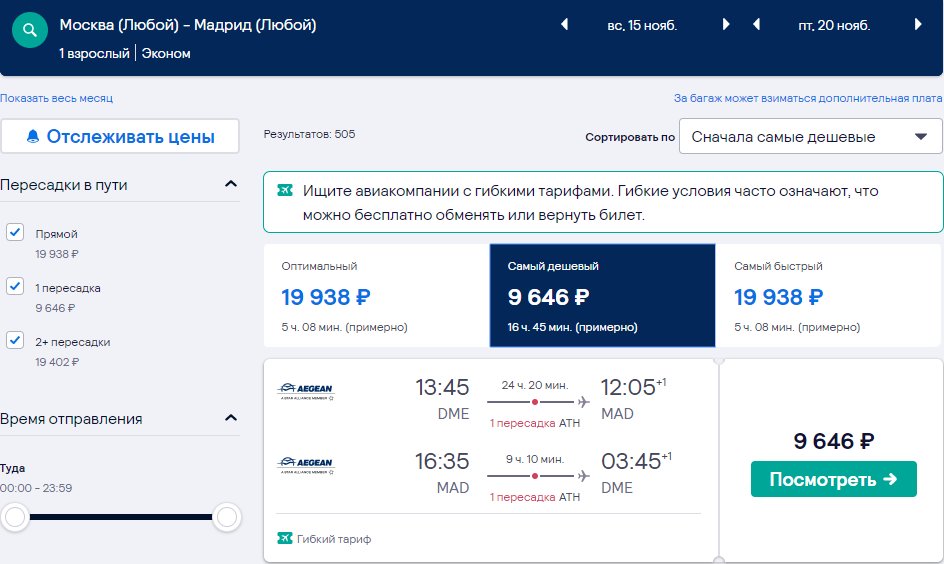Image resolution: width=944 pixels, height=564 pixels.
Task: Click the bell icon in Отслеживать цены
Action: click(x=33, y=137)
